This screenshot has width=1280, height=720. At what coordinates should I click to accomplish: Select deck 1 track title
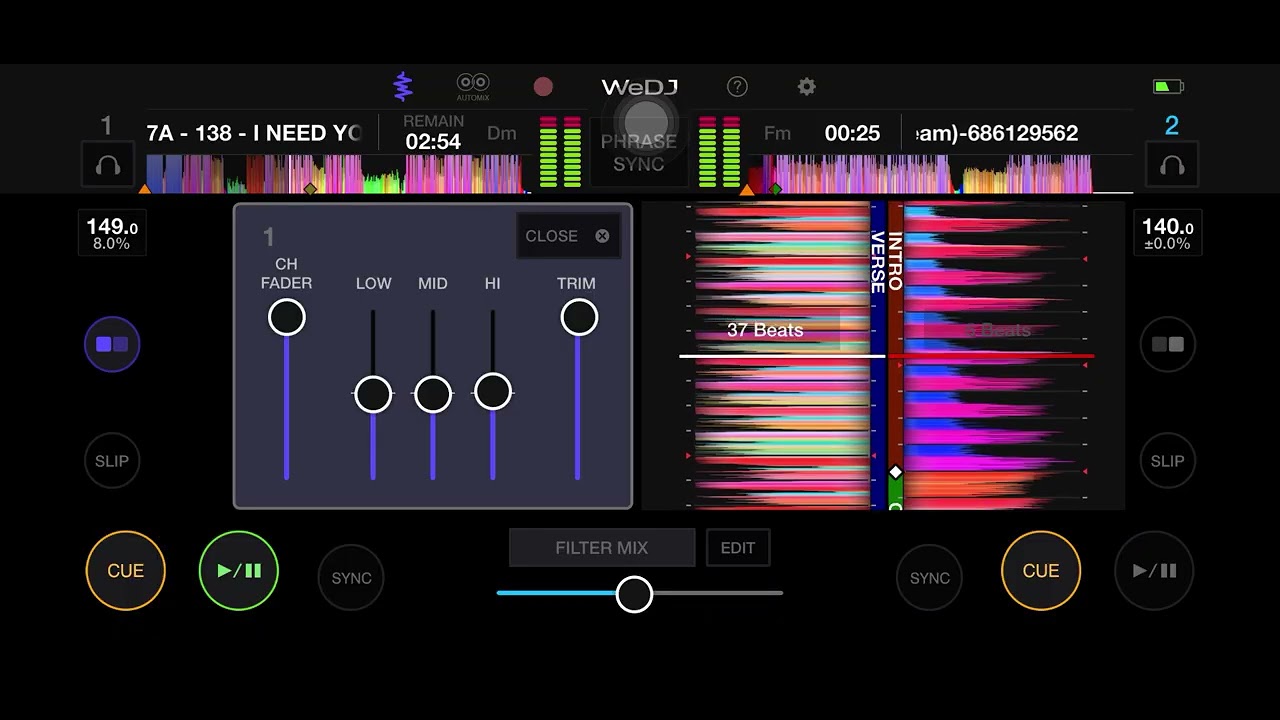tap(254, 133)
